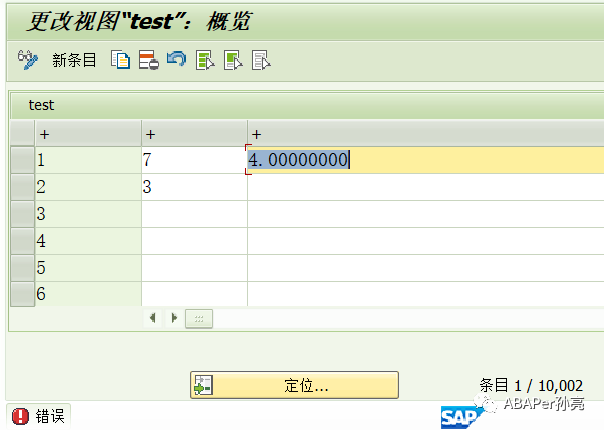604x430 pixels.
Task: Select row selector for row 6
Action: coord(22,294)
